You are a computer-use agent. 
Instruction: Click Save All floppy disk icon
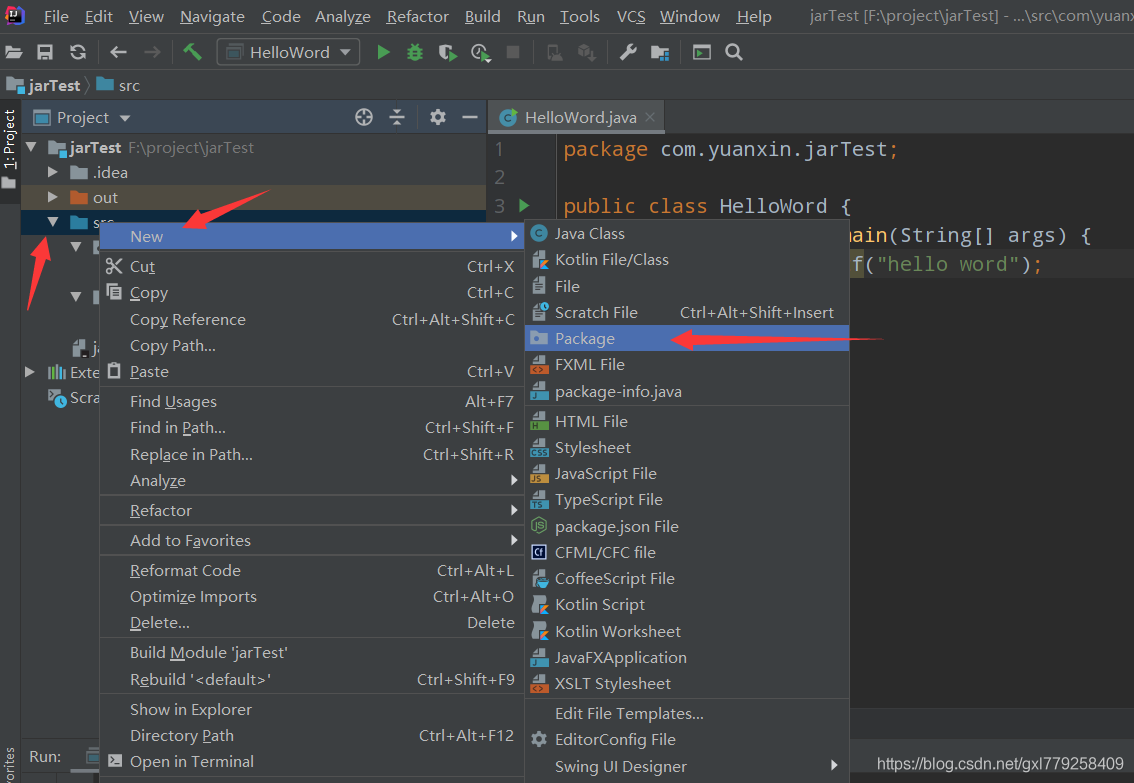coord(45,52)
